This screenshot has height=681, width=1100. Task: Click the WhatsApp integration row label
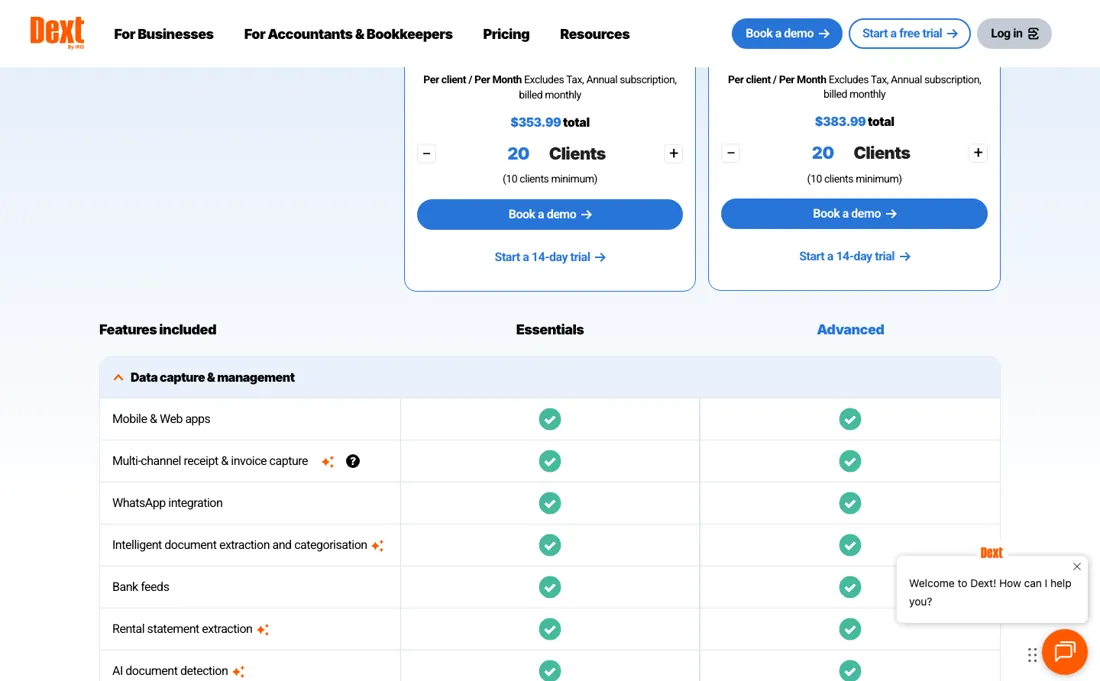click(x=168, y=503)
